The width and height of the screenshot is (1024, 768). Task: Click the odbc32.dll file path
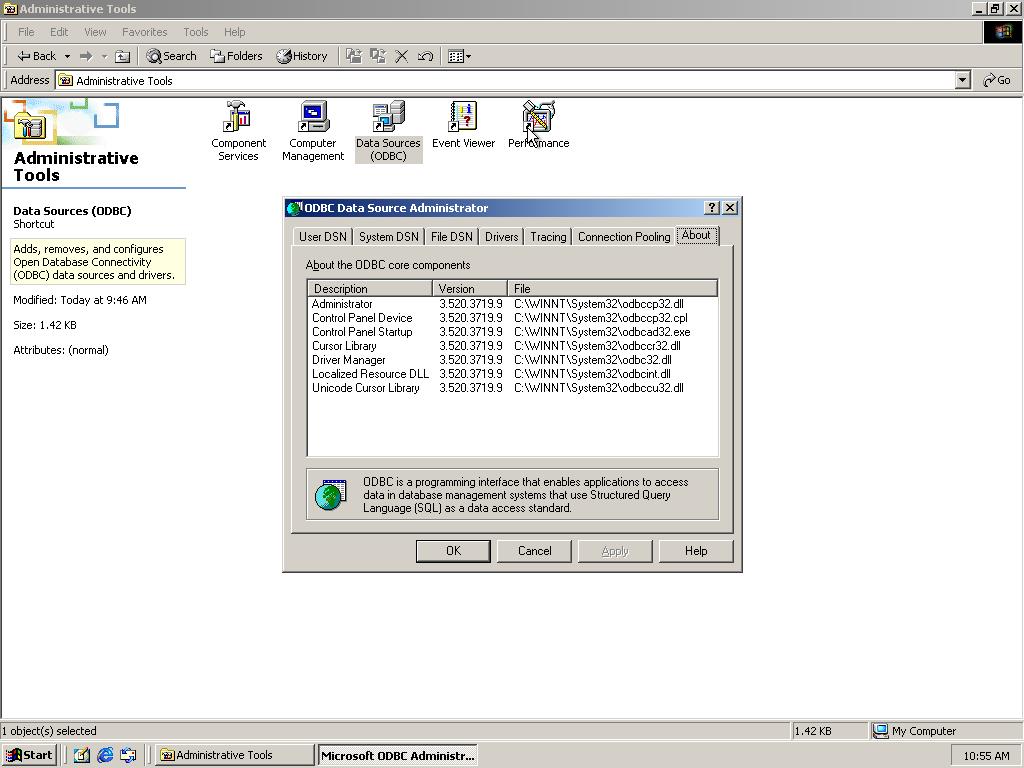[x=593, y=360]
